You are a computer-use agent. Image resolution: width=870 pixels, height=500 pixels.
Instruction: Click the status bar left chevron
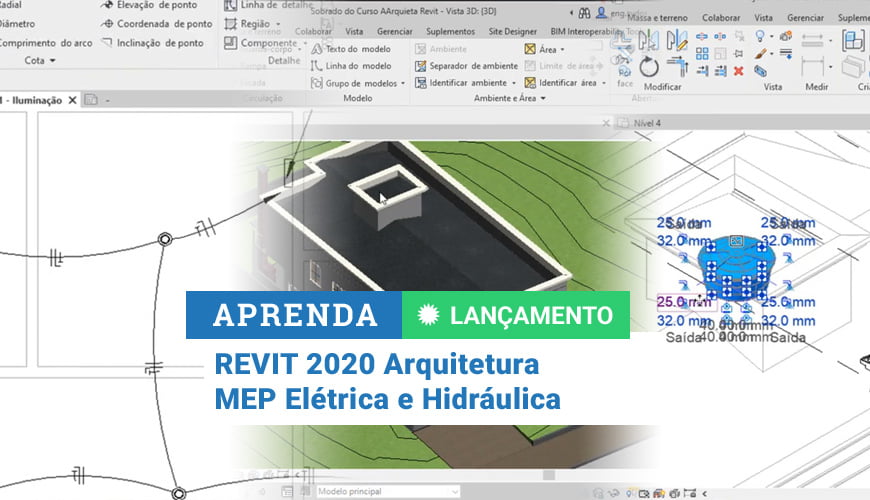click(705, 493)
